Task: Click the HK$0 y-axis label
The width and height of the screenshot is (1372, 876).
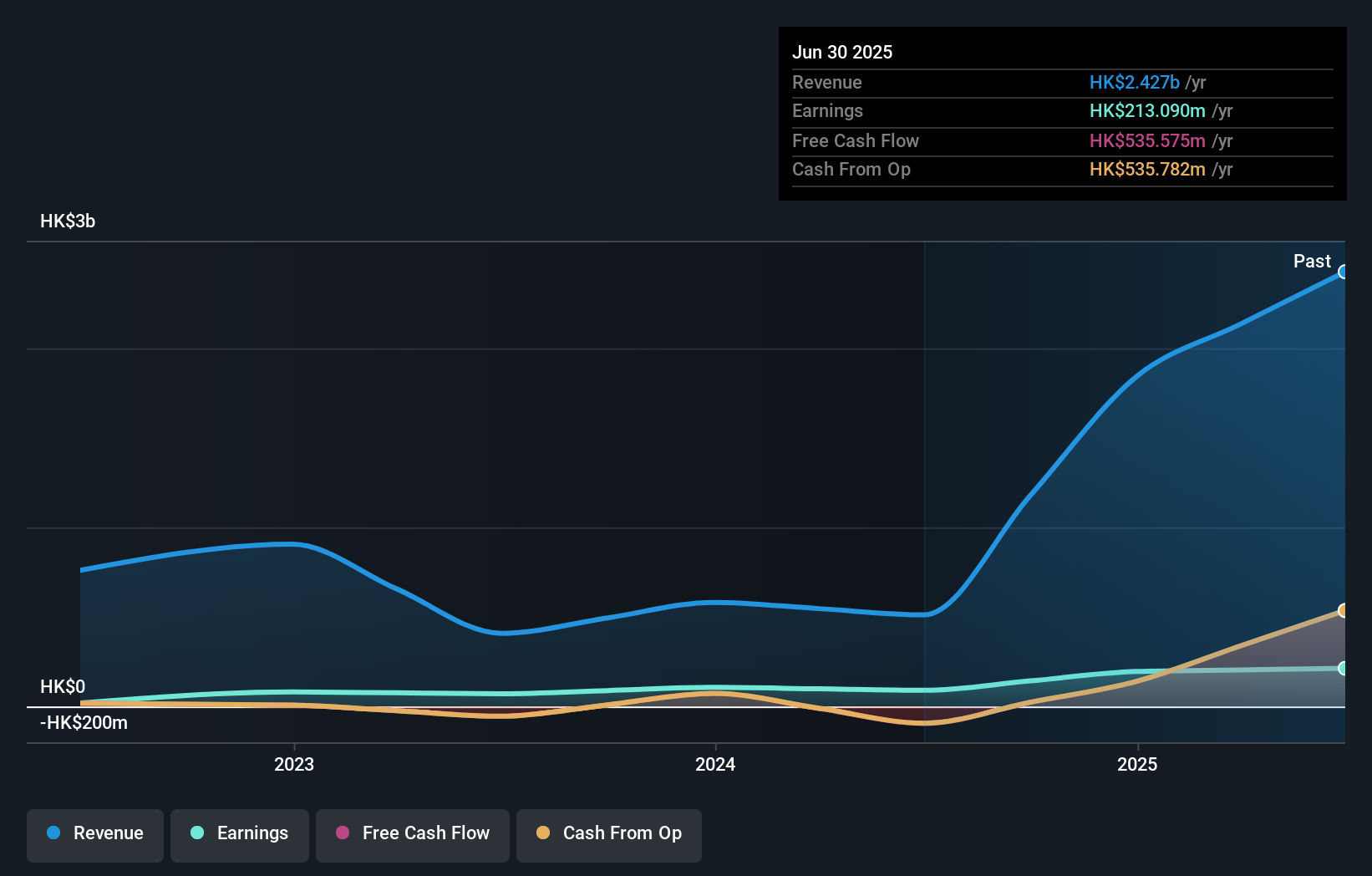Action: (63, 687)
